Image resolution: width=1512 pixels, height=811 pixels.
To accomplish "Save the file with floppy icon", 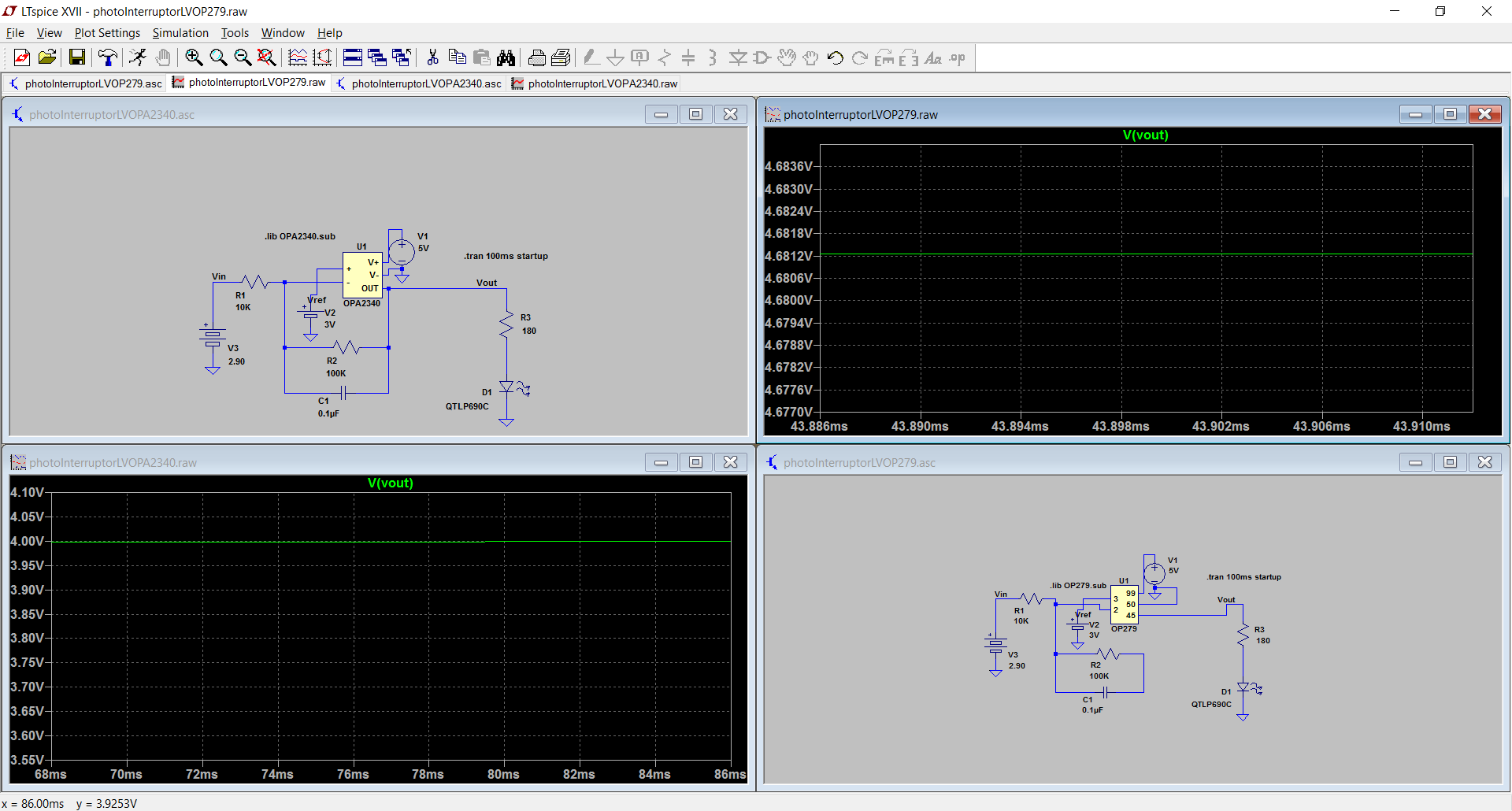I will coord(76,57).
